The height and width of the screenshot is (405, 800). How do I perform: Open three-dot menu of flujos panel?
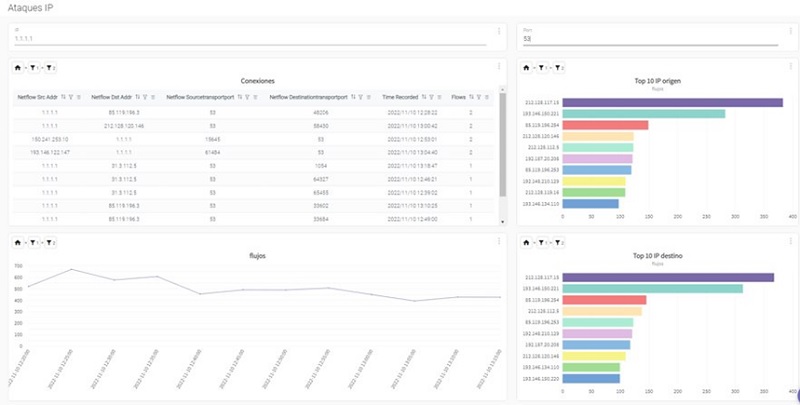pyautogui.click(x=499, y=240)
